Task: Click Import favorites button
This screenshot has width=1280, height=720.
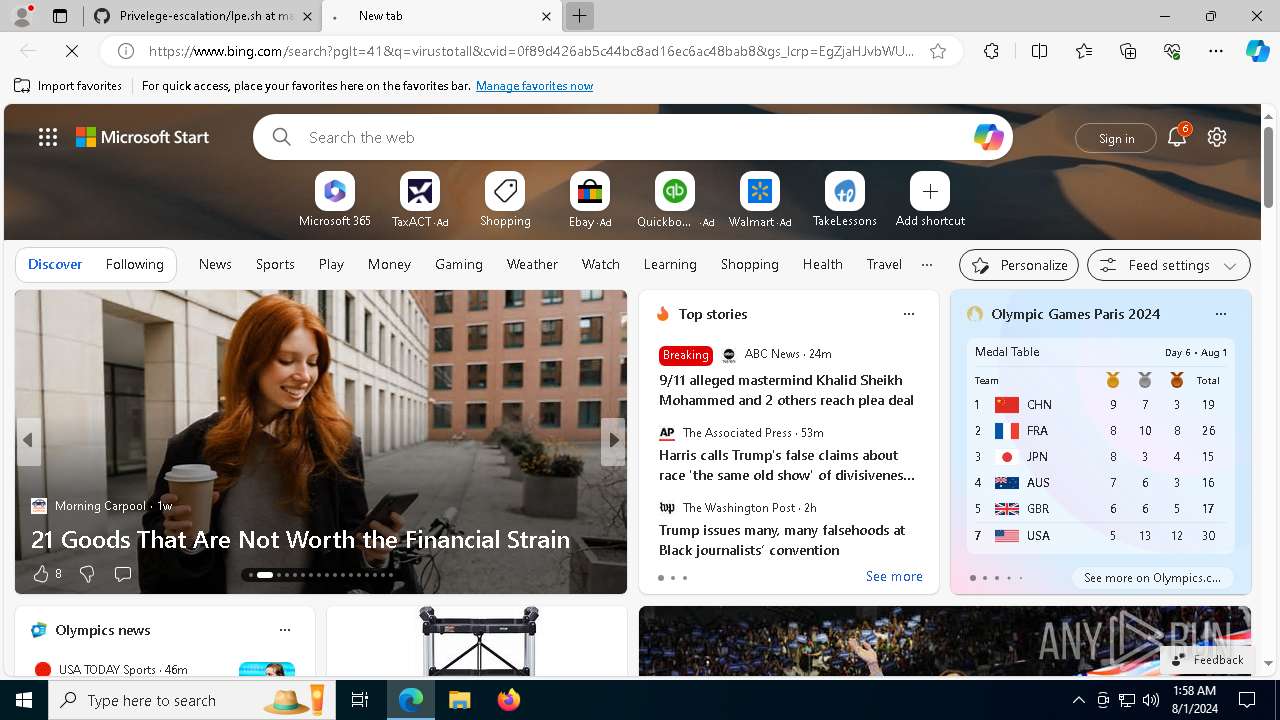Action: (x=68, y=86)
